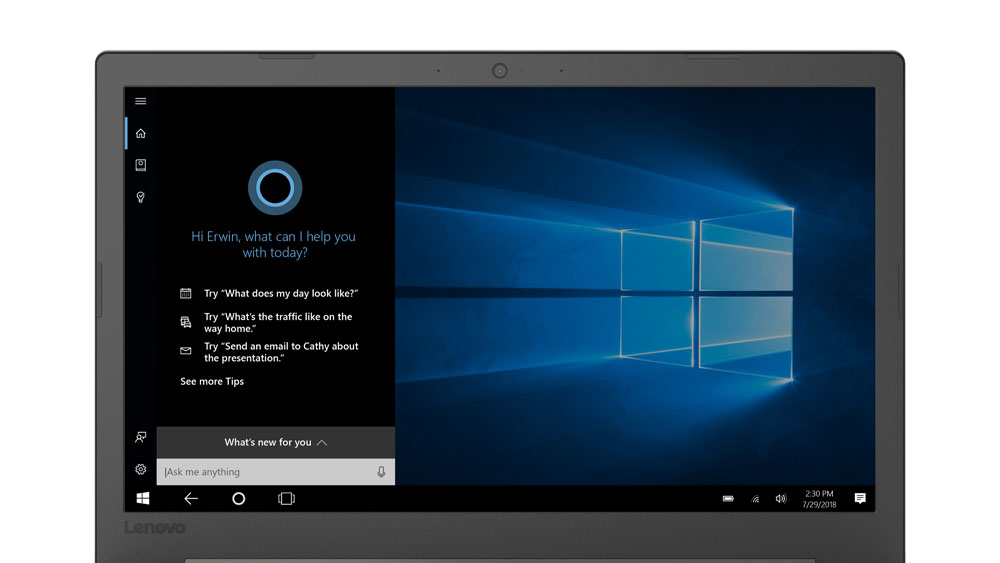Open the Windows Start button
Screen dimensions: 1000x563
(143, 499)
